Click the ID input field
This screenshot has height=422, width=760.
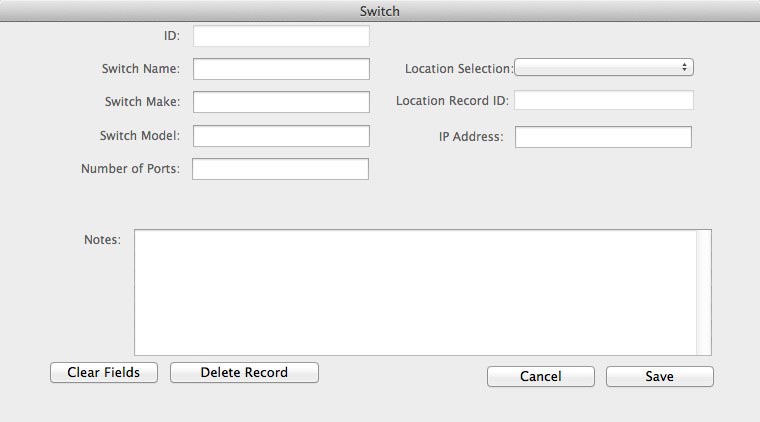point(281,37)
